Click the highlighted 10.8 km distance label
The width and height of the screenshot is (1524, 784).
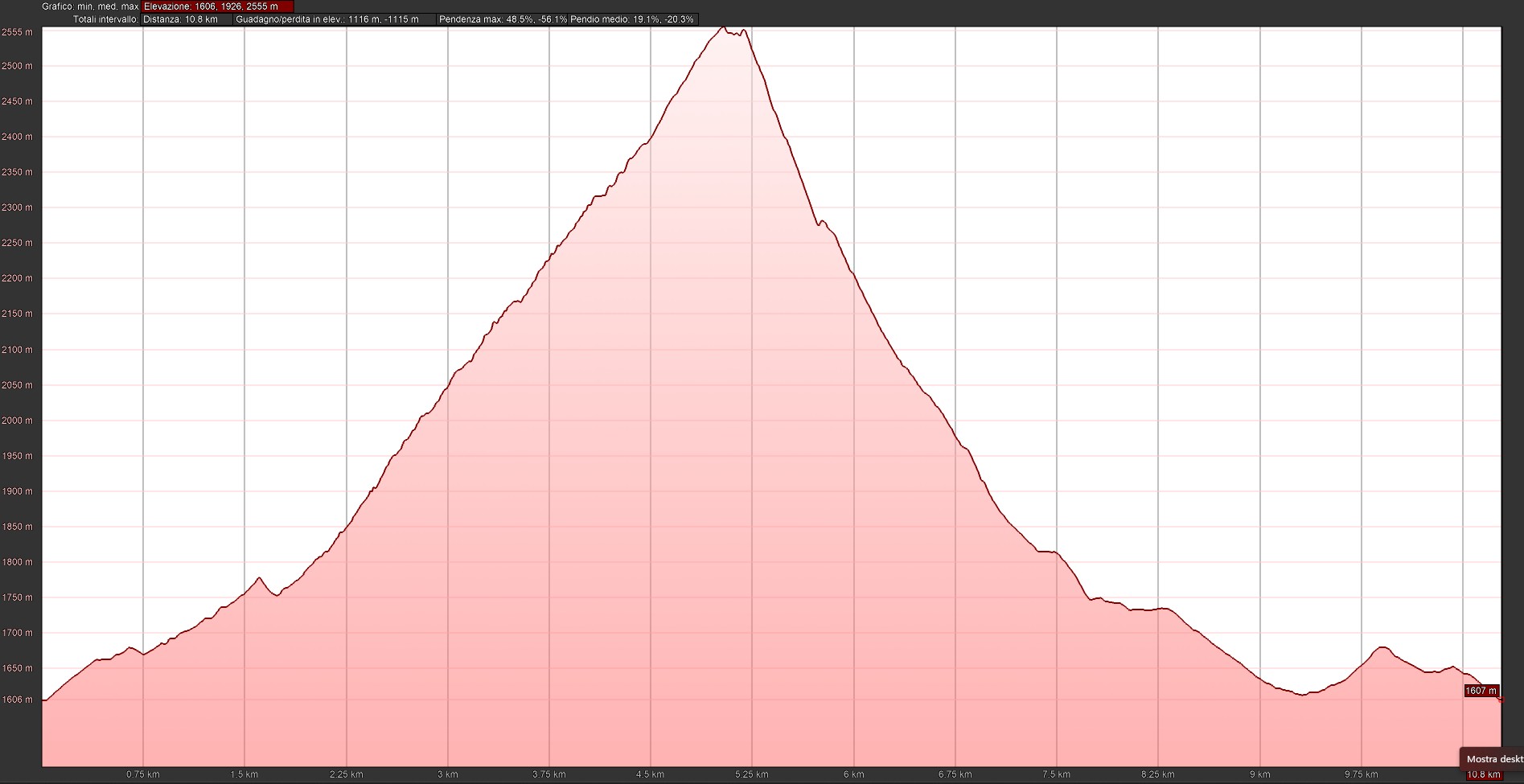[1484, 775]
